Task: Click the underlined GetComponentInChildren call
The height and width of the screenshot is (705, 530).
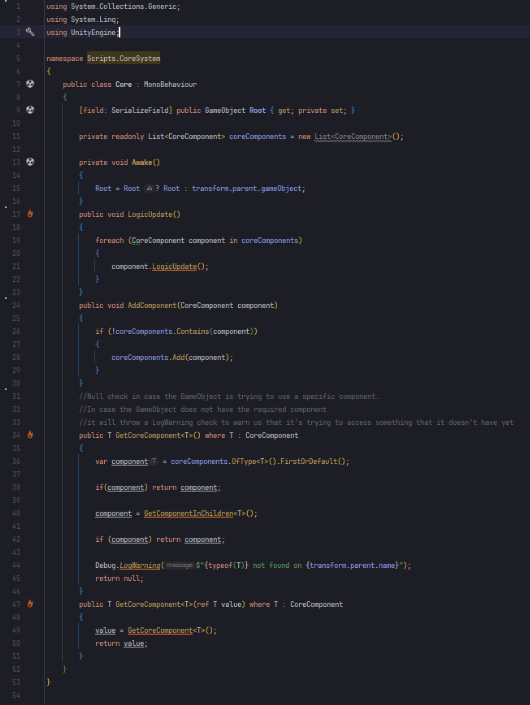Action: (188, 513)
